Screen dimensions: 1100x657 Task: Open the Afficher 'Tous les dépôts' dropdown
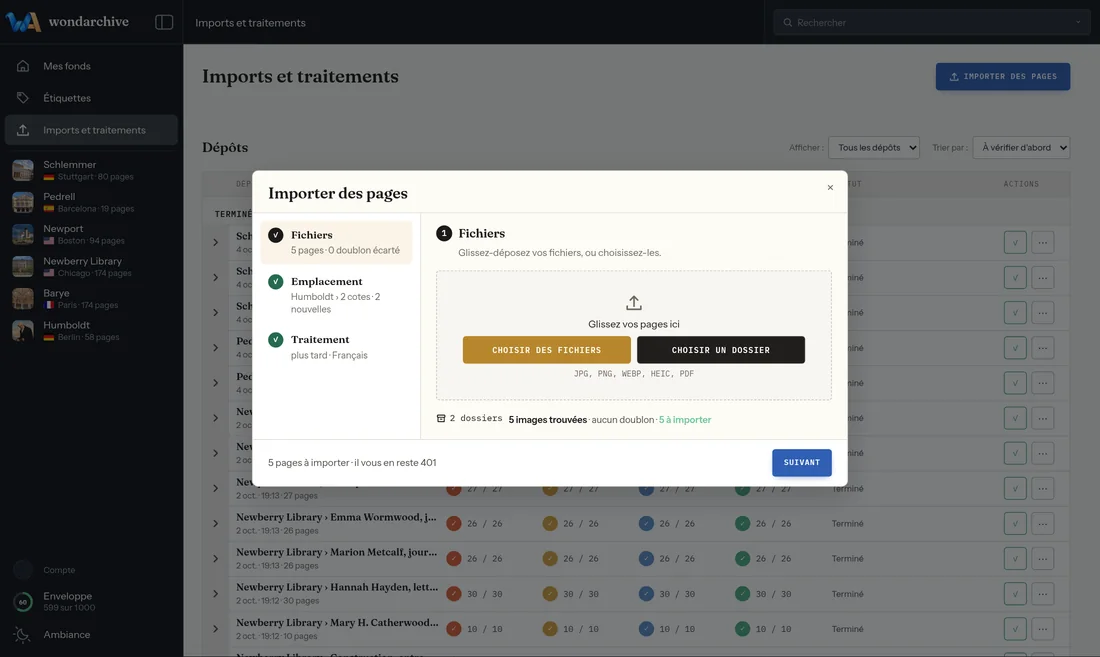pos(873,147)
